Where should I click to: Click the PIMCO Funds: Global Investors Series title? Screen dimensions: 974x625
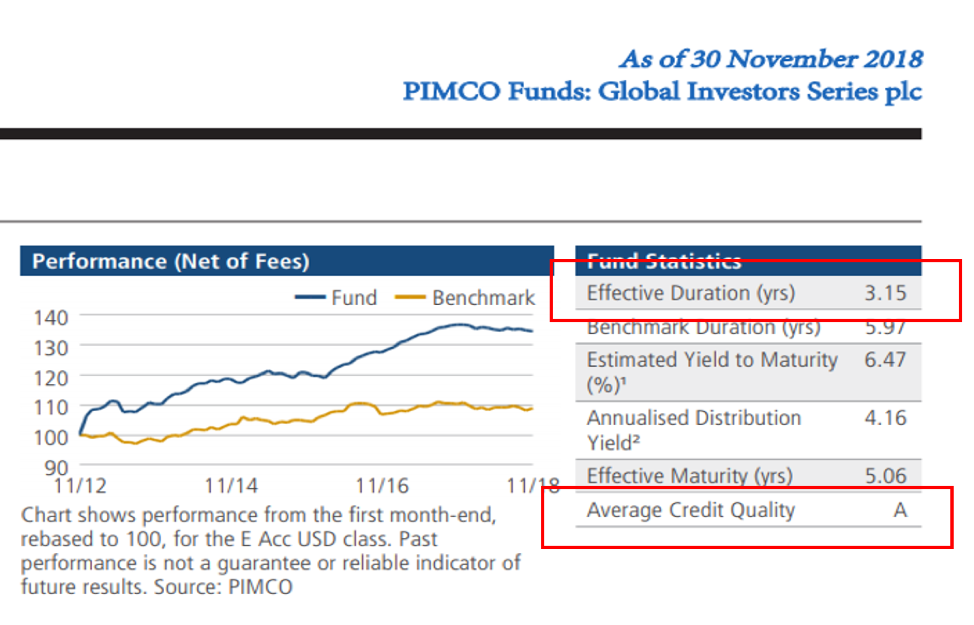(662, 92)
